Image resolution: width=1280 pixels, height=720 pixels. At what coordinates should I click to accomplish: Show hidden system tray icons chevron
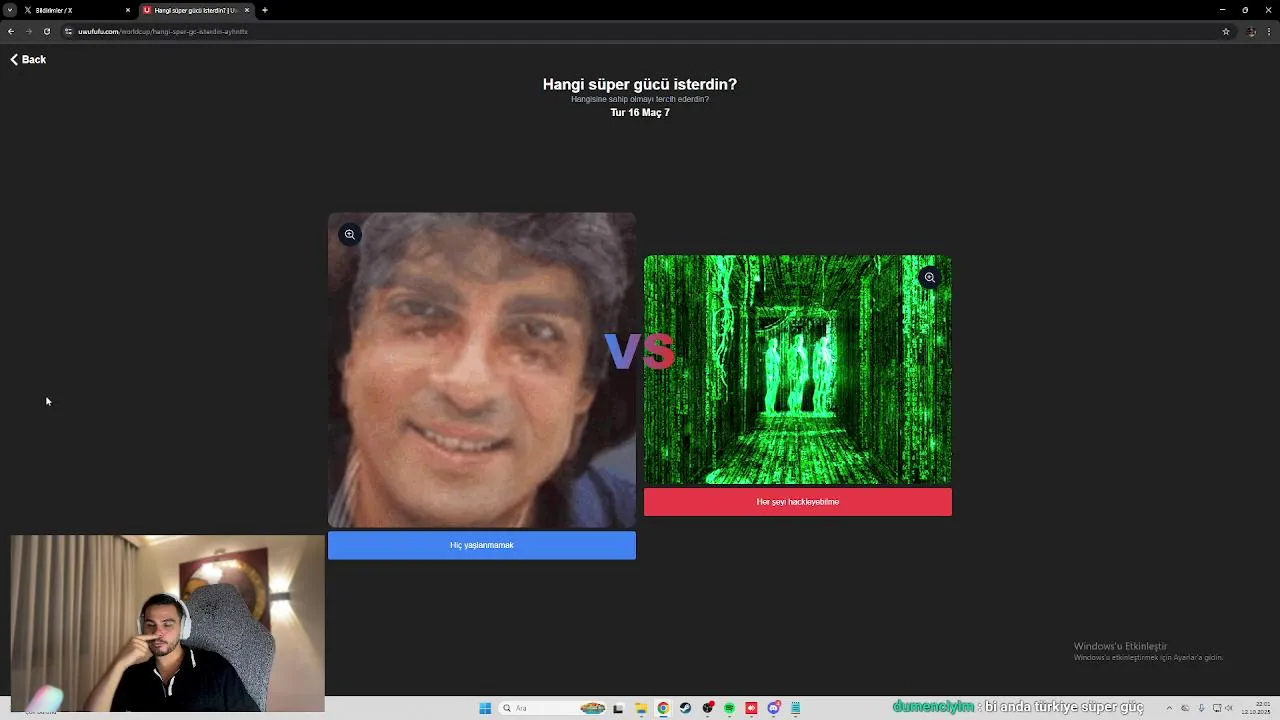pos(1169,708)
